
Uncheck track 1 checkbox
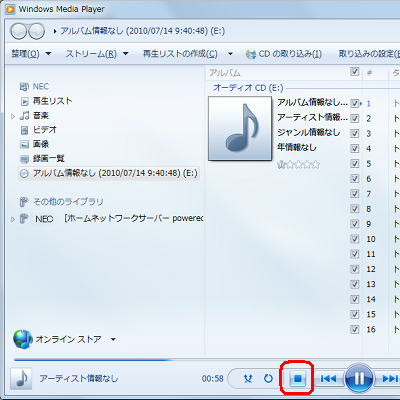tap(355, 104)
